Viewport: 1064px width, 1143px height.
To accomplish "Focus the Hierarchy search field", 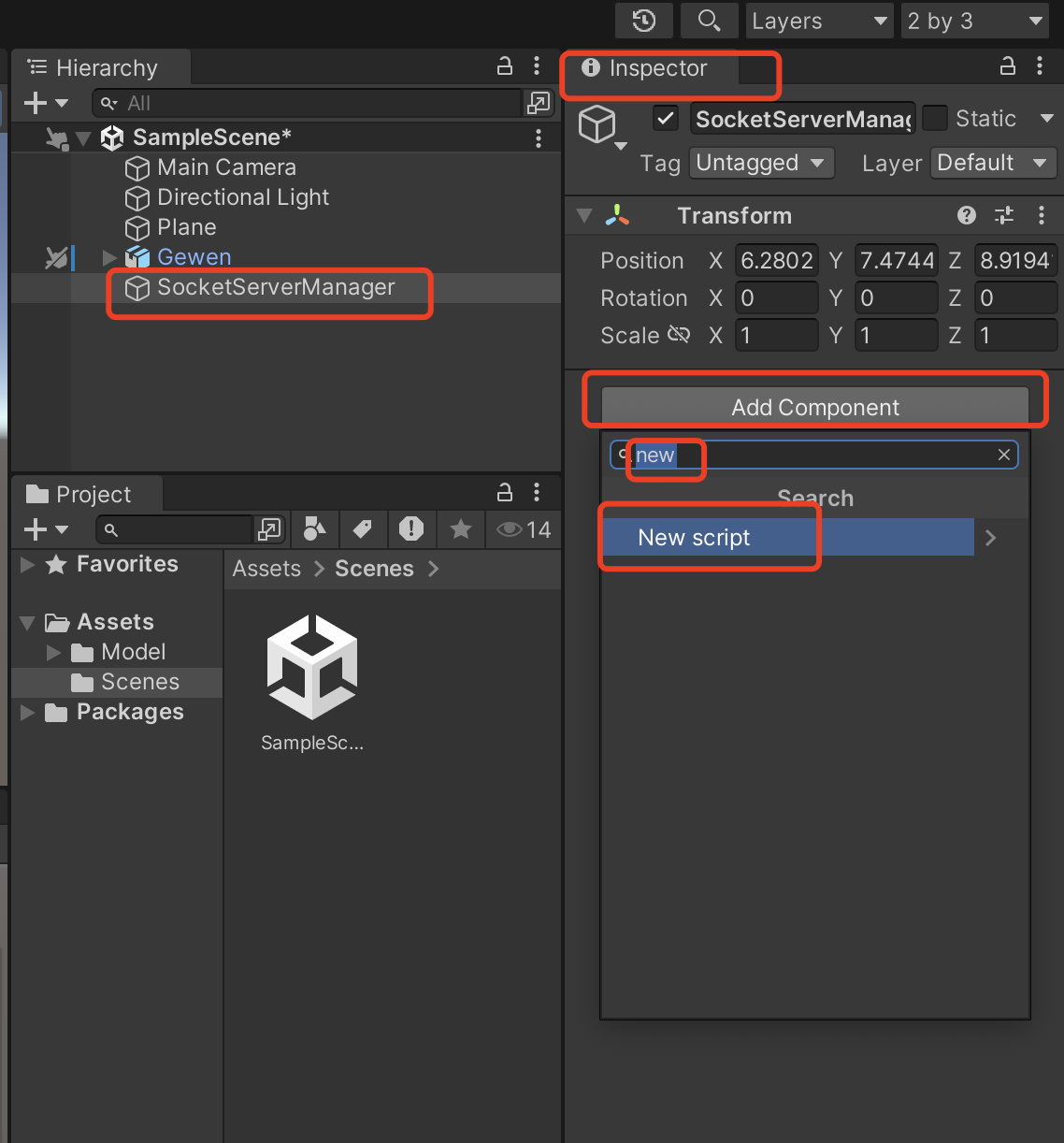I will pyautogui.click(x=308, y=103).
